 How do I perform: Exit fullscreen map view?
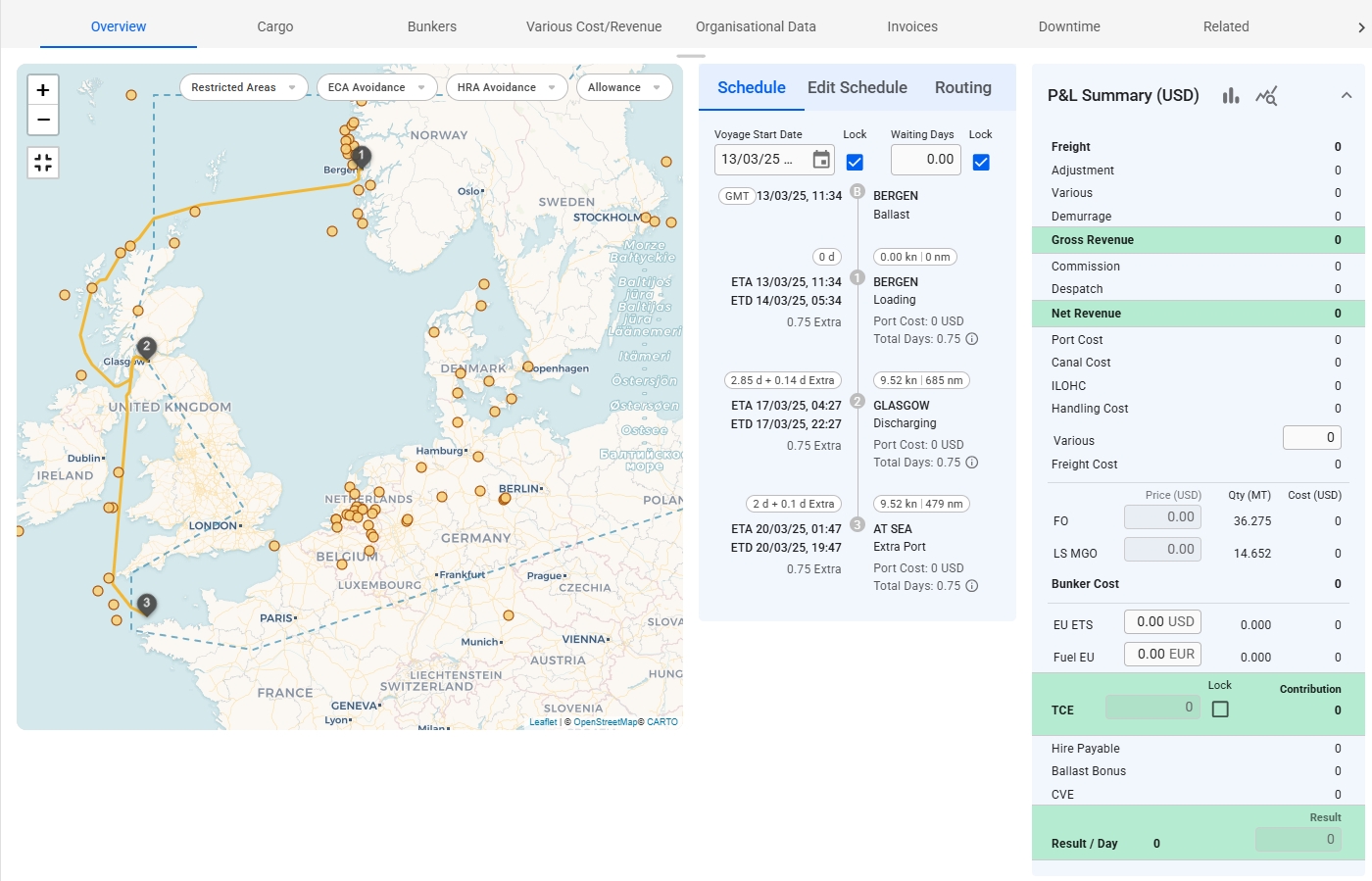43,163
